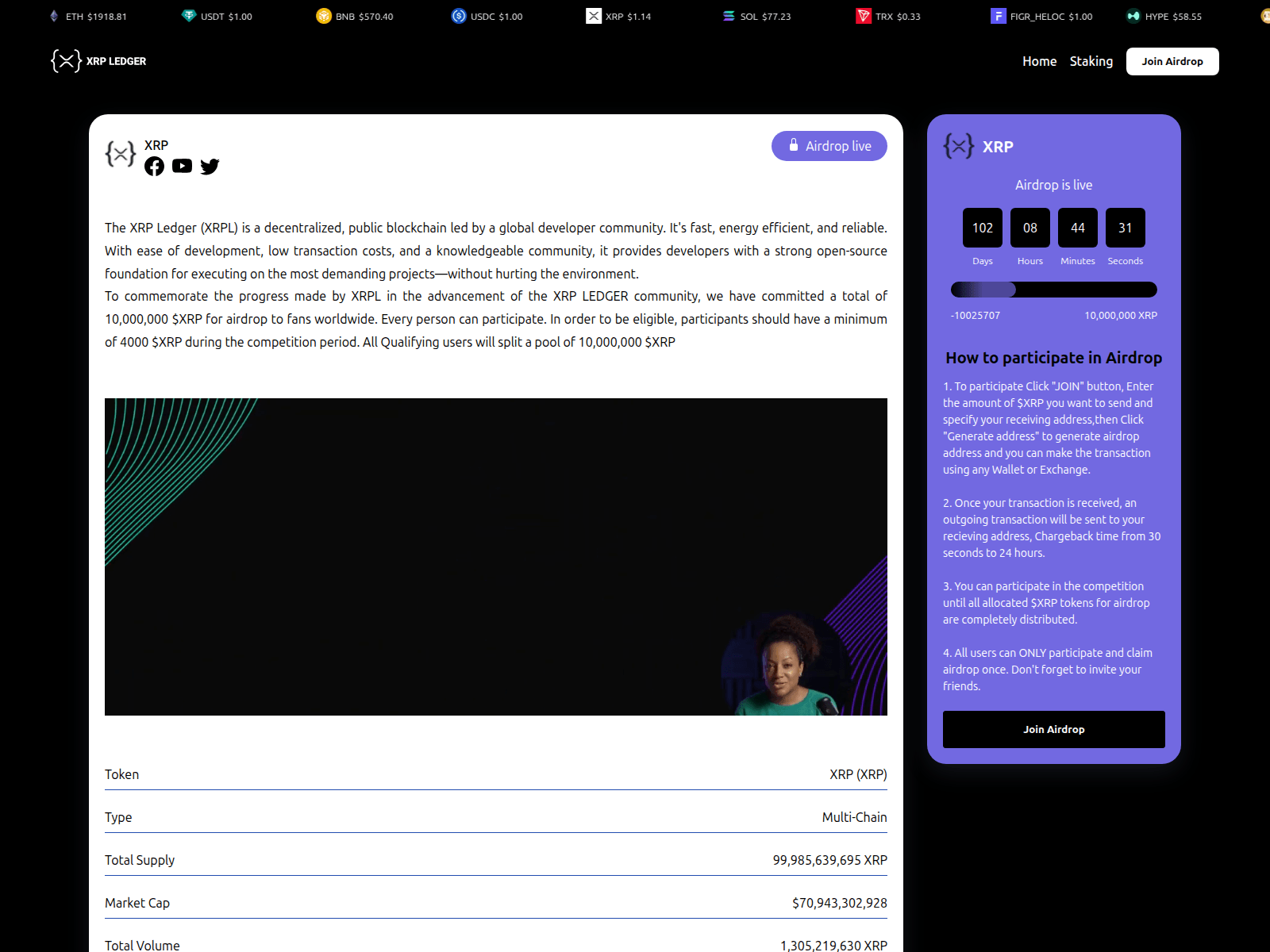1270x952 pixels.
Task: Click the Multi-Chain type value
Action: click(x=855, y=817)
